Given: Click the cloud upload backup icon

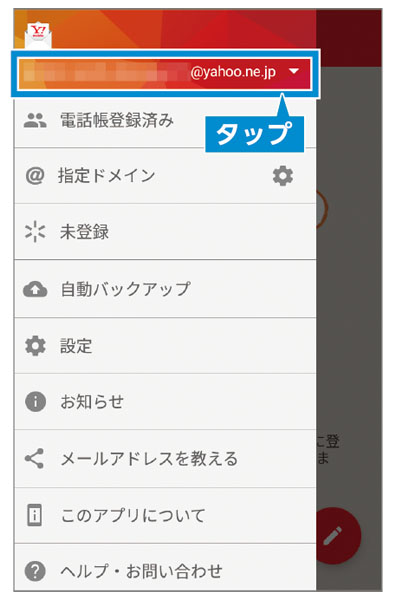Looking at the screenshot, I should pyautogui.click(x=35, y=289).
